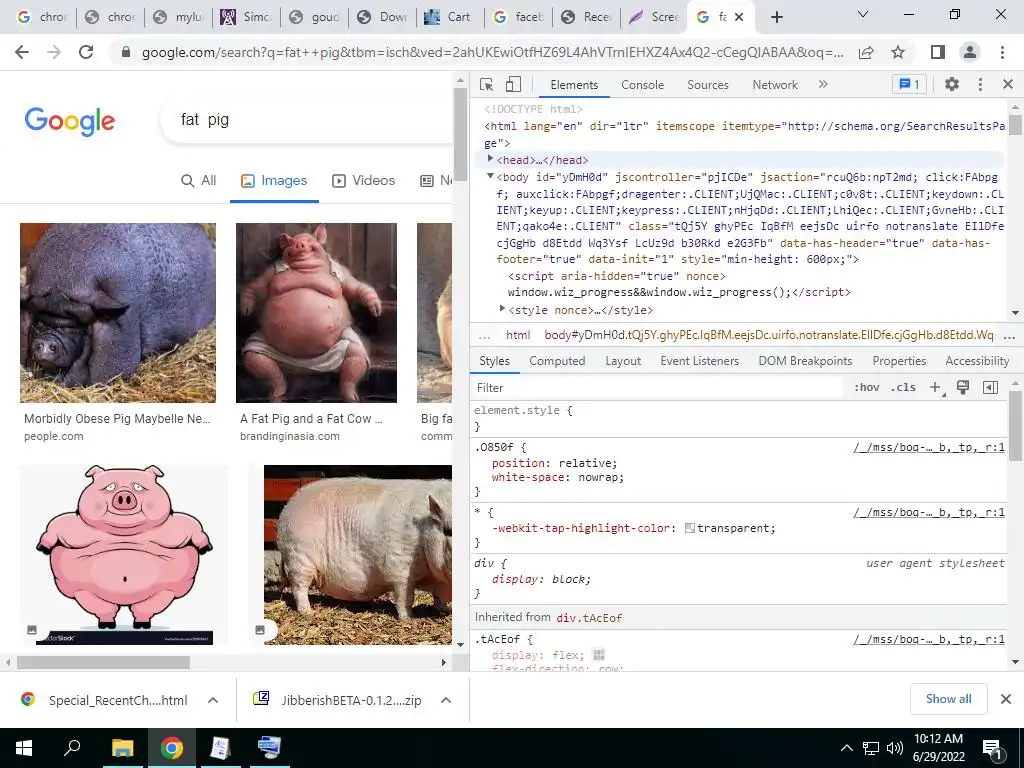Bookmark this page with star icon
Image resolution: width=1024 pixels, height=768 pixels.
(898, 53)
